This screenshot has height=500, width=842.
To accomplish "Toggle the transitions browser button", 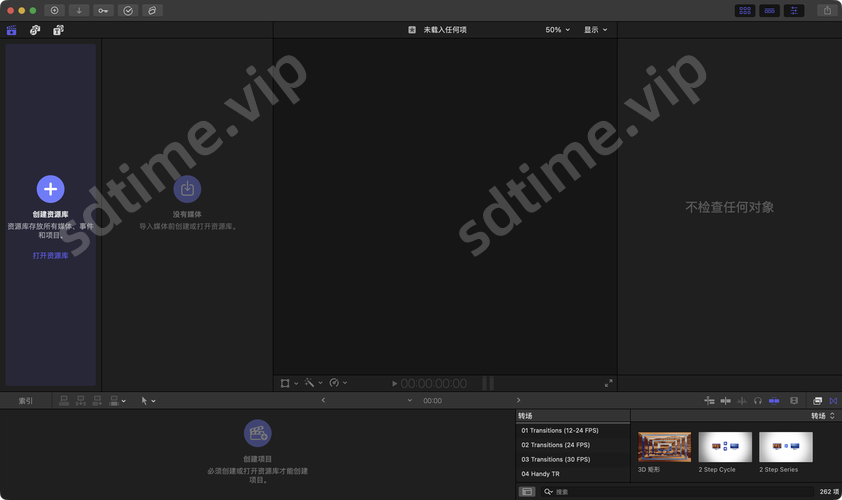I will 833,400.
